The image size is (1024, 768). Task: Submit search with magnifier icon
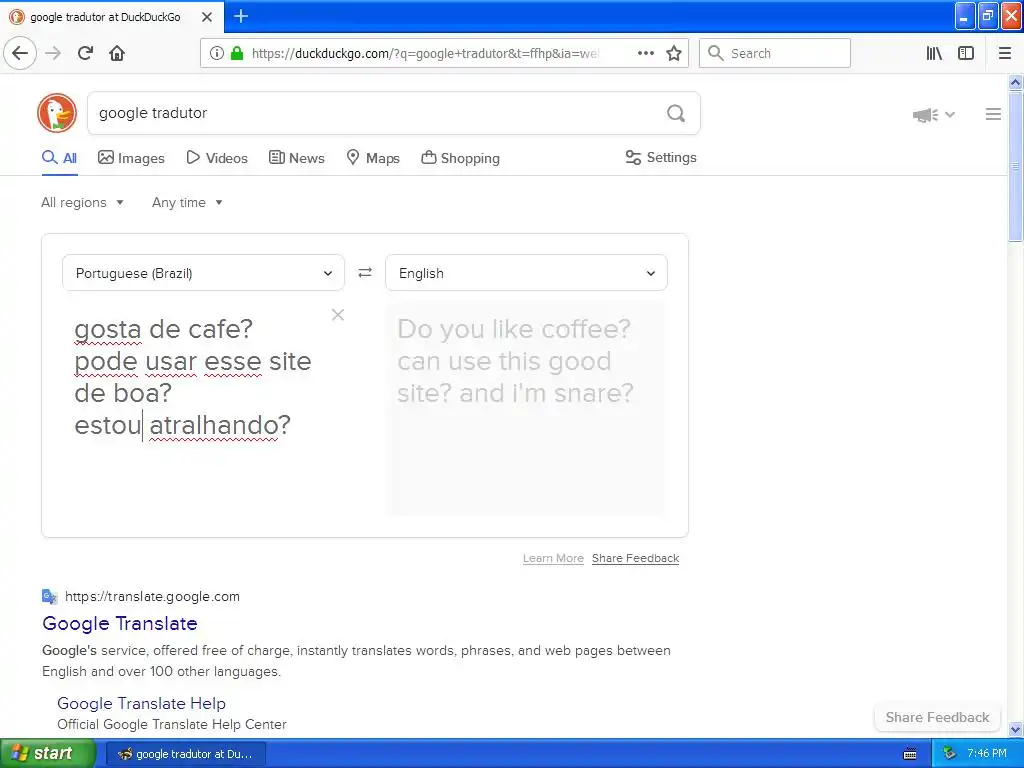[x=676, y=113]
